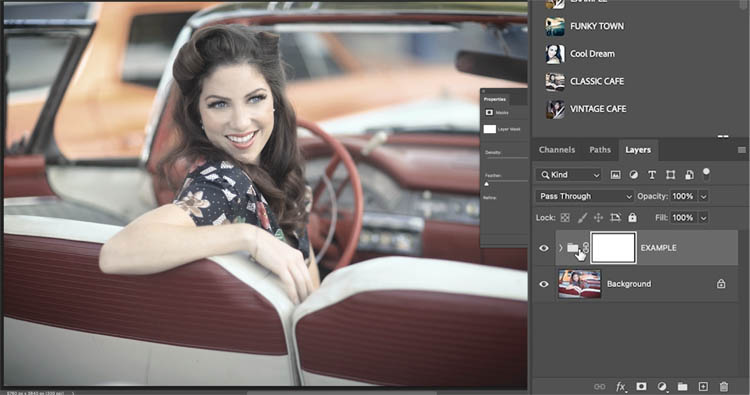Open the Layers panel hamburger menu
This screenshot has height=395, width=750.
(x=741, y=150)
